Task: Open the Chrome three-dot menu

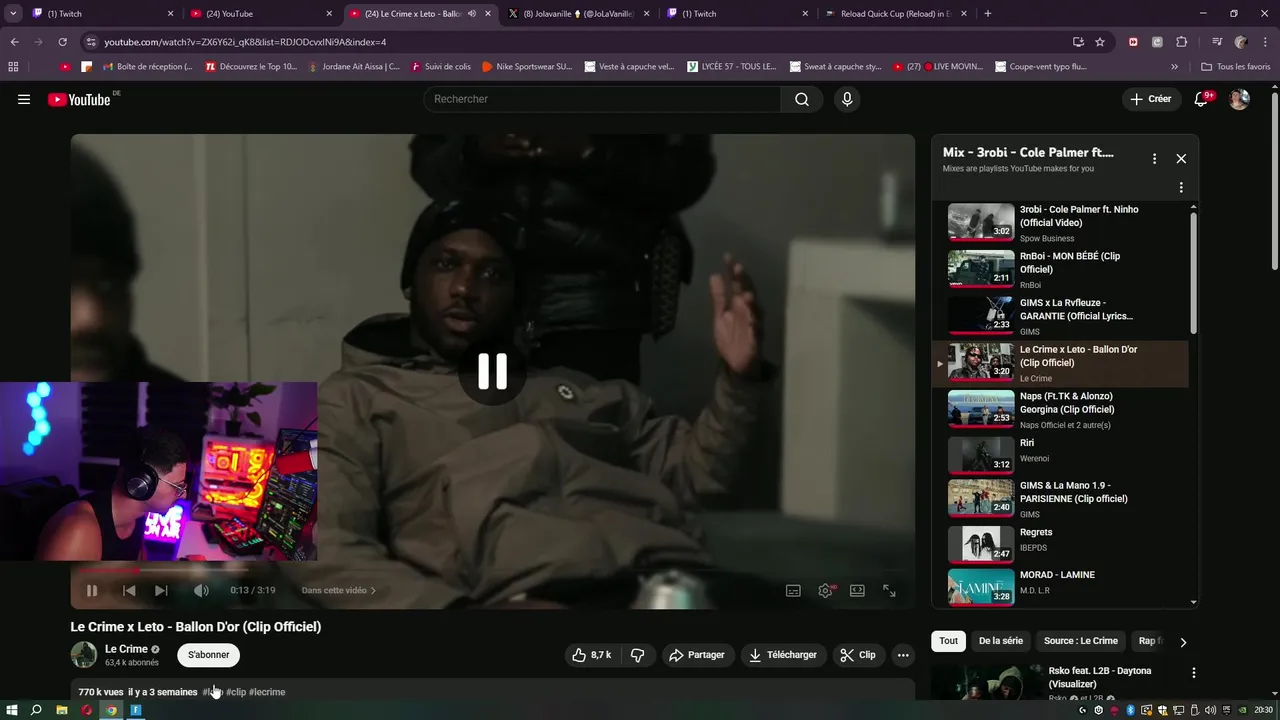Action: pyautogui.click(x=1265, y=42)
